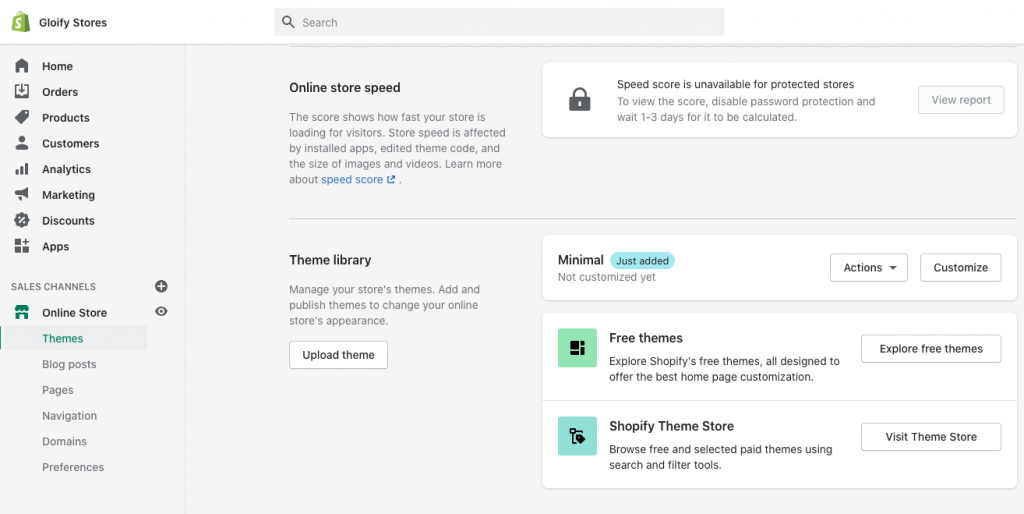Click Explore free themes button
The height and width of the screenshot is (514, 1024).
point(931,349)
